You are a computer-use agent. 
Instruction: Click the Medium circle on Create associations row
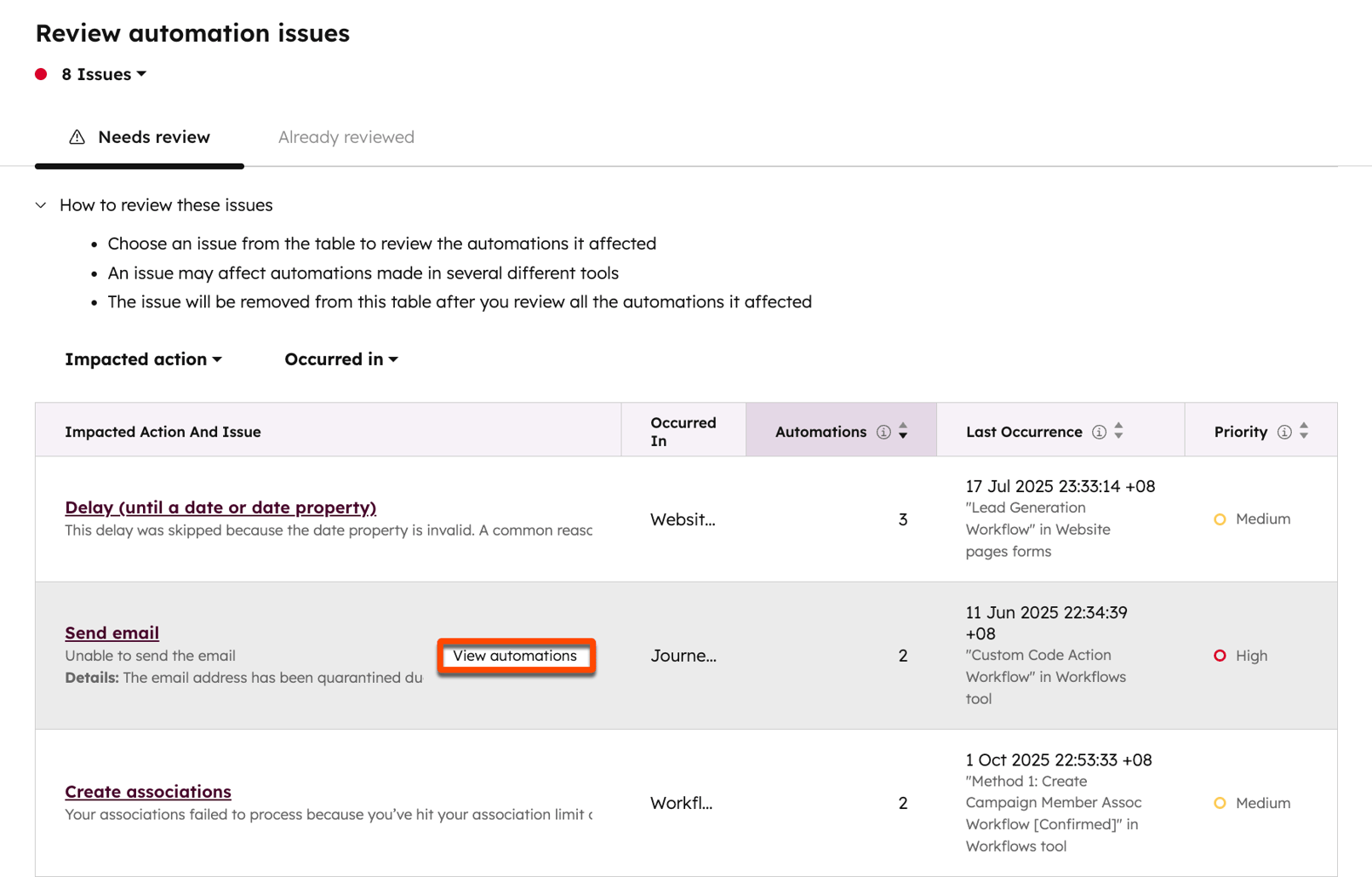click(1220, 803)
